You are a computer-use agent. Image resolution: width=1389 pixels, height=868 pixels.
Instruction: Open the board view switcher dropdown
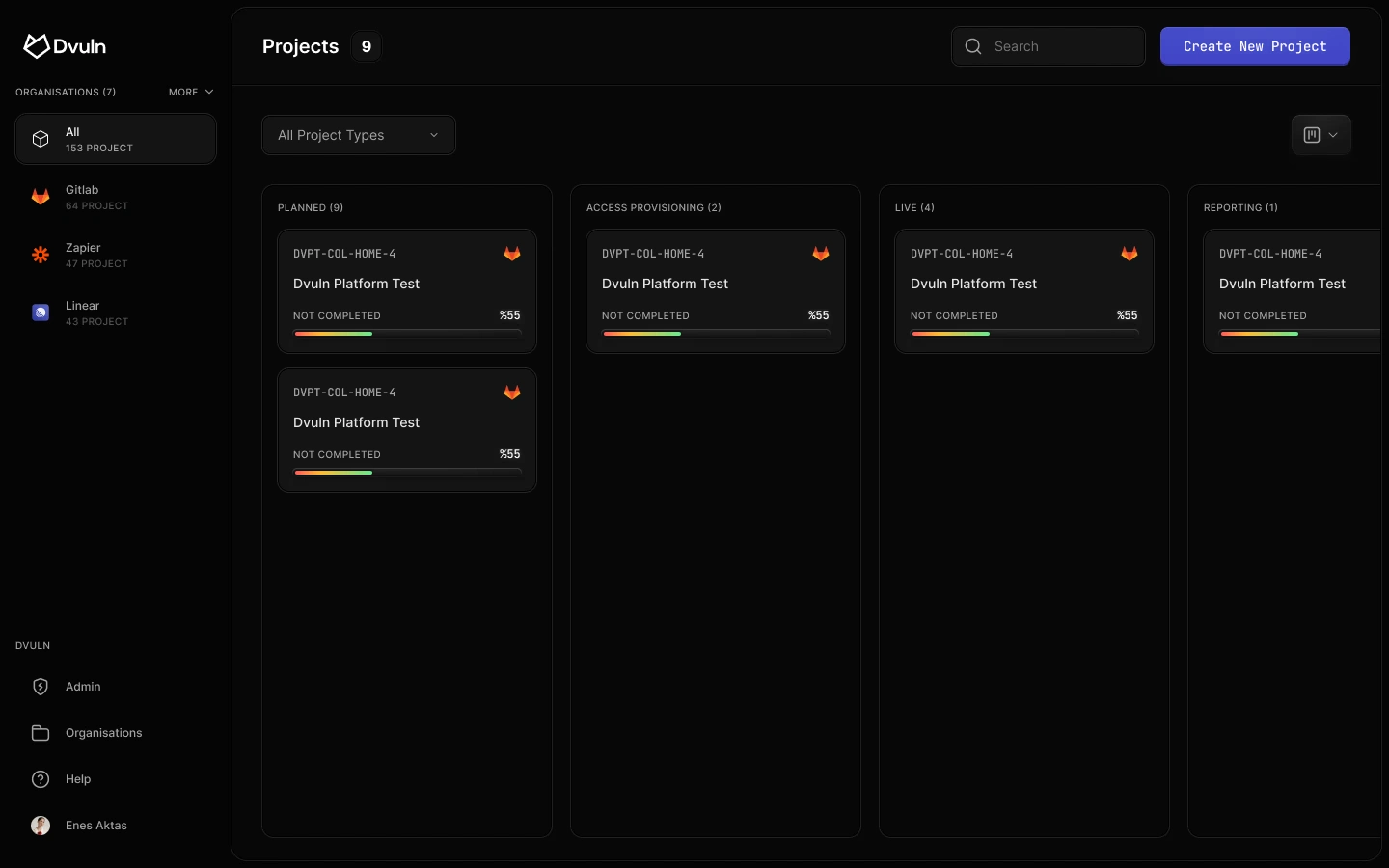coord(1321,135)
